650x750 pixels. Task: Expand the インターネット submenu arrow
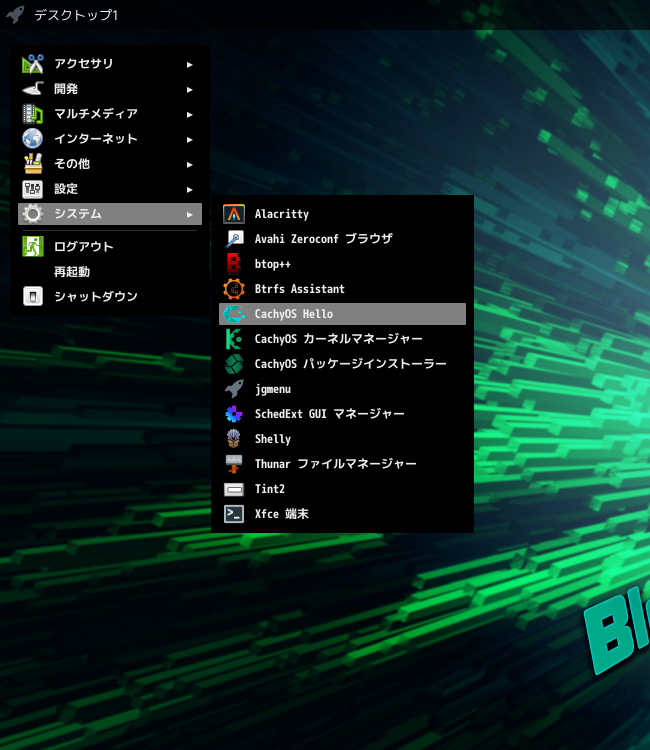[x=189, y=140]
